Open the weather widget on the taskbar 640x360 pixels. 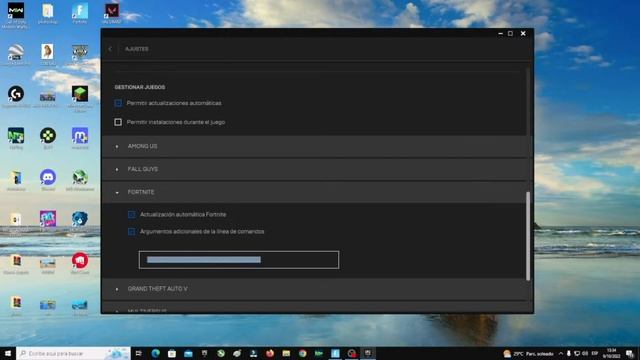[x=529, y=353]
